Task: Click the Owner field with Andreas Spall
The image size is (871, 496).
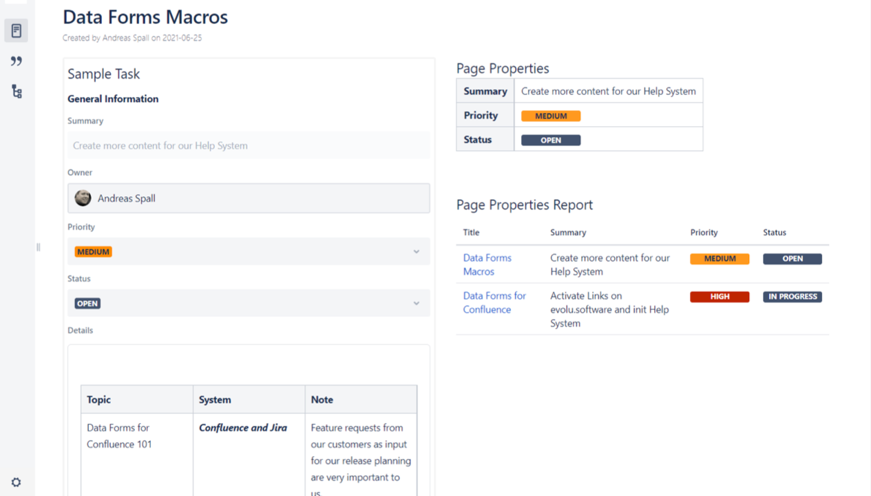Action: (x=260, y=198)
